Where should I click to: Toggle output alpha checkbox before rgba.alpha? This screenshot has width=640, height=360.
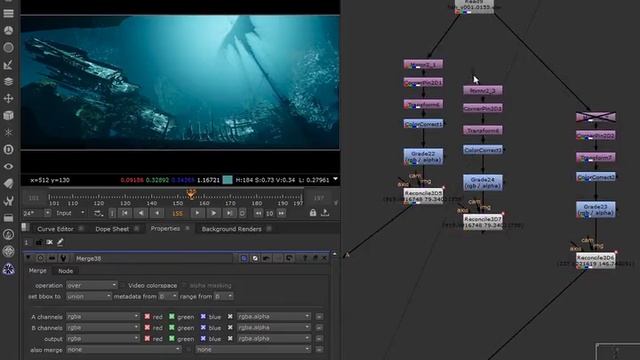coord(230,338)
